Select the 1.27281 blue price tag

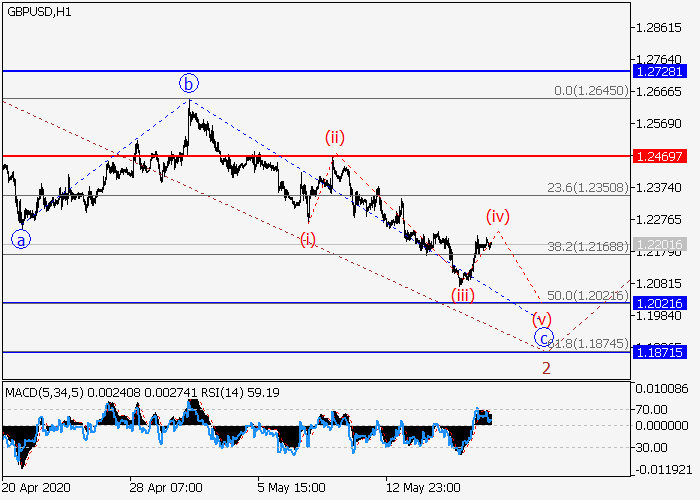[660, 71]
